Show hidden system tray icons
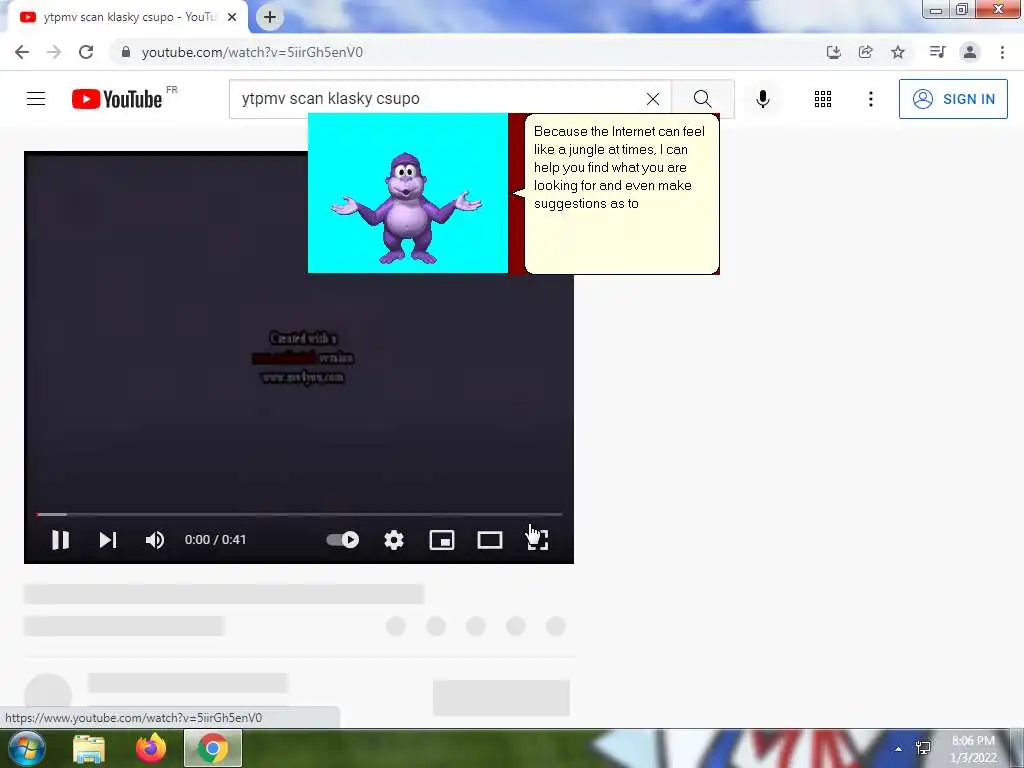The image size is (1024, 768). click(x=899, y=749)
